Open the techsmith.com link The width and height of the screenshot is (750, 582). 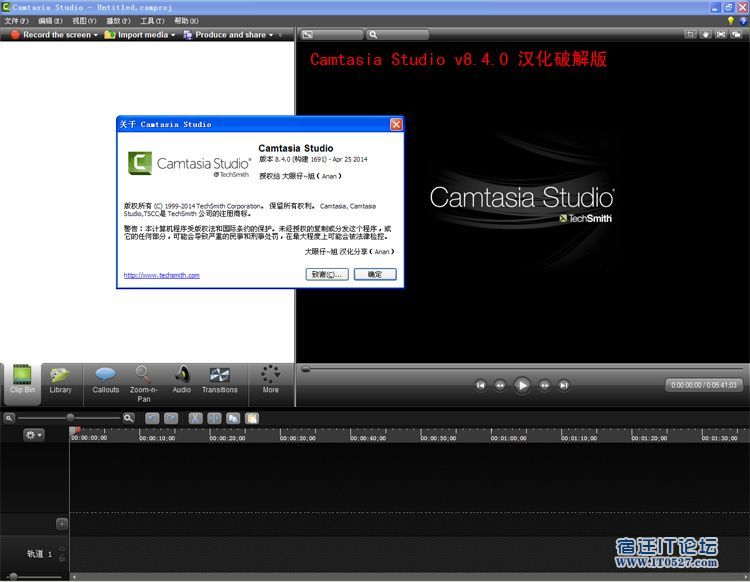[162, 275]
